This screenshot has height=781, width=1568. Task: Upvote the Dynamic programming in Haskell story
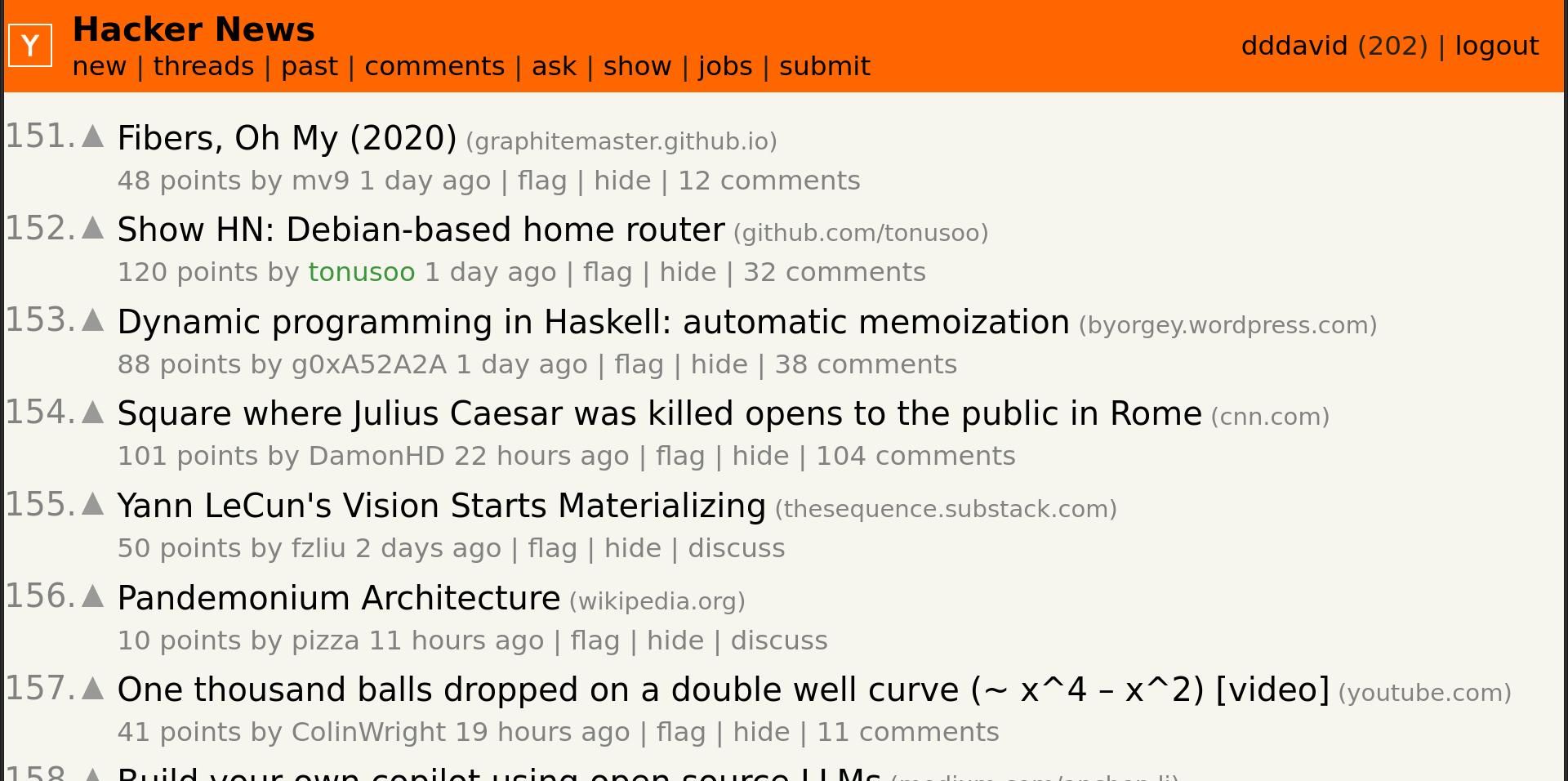[x=93, y=321]
